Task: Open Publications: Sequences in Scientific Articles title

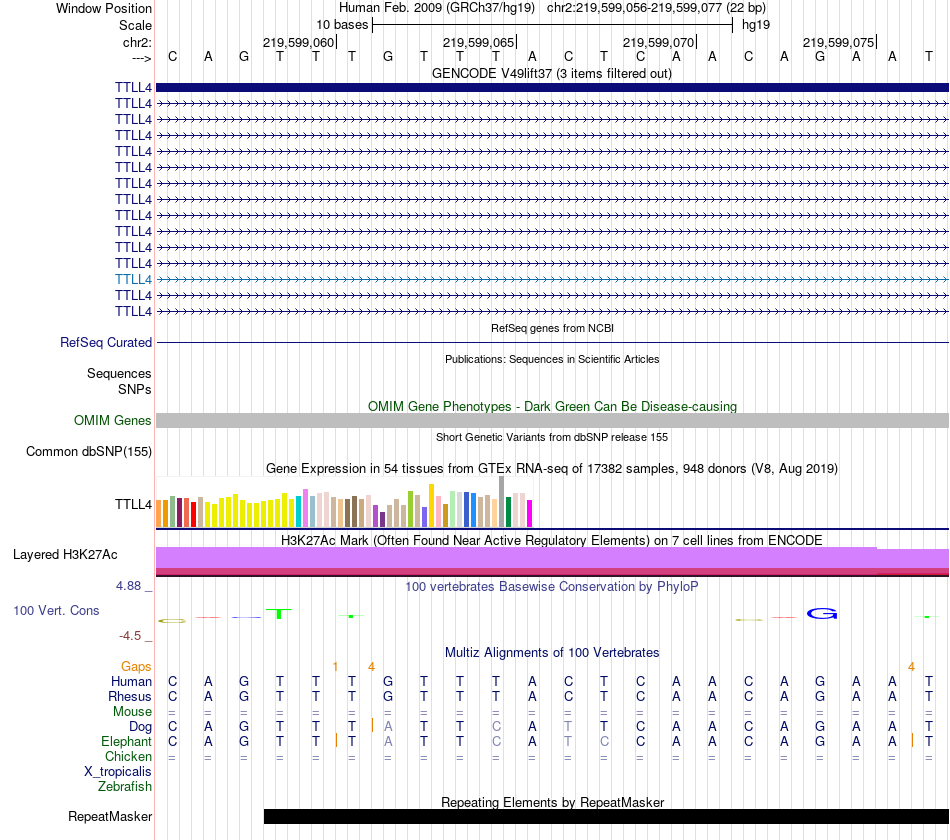Action: (552, 359)
